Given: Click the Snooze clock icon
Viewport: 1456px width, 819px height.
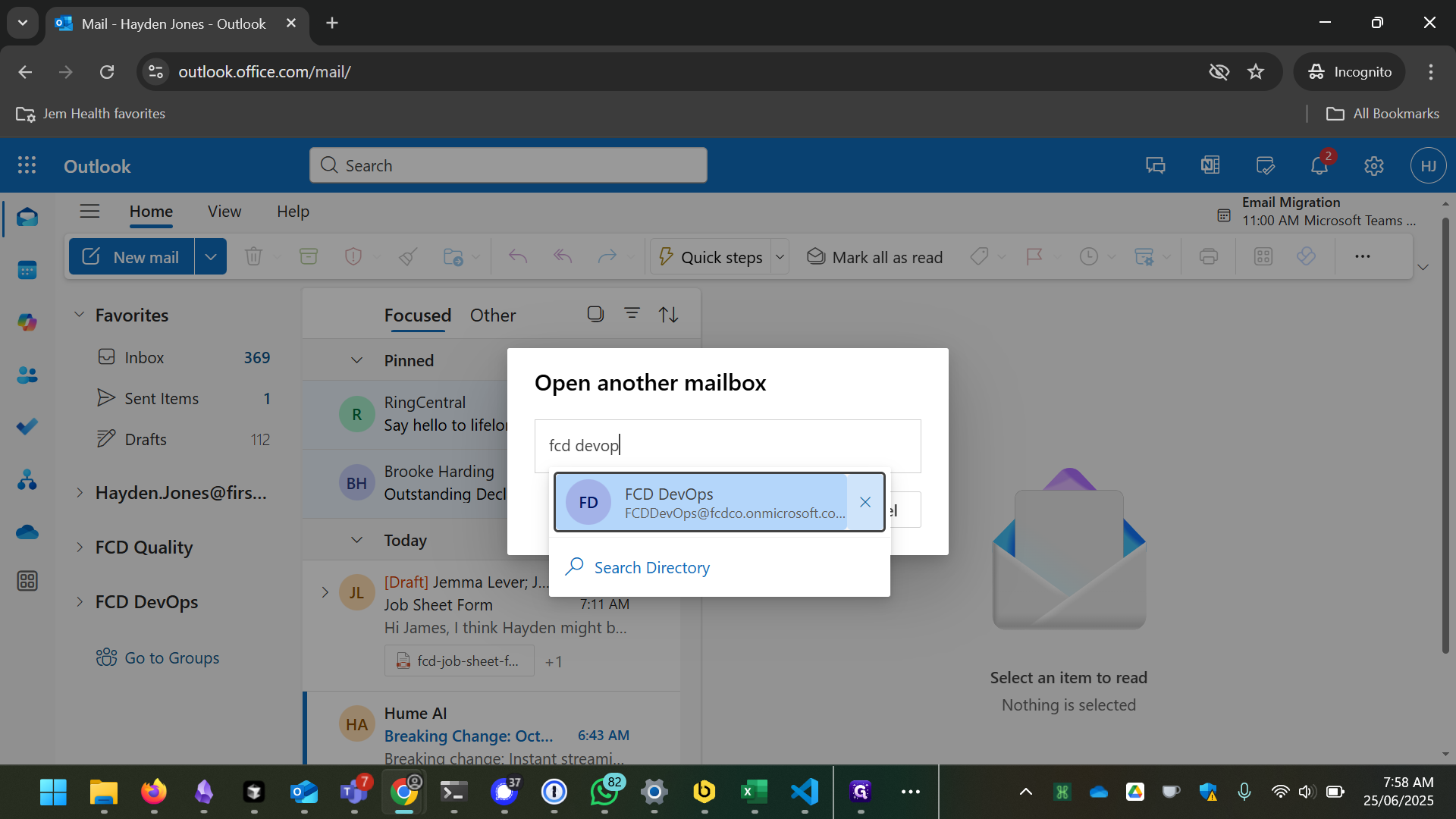Looking at the screenshot, I should tap(1089, 256).
